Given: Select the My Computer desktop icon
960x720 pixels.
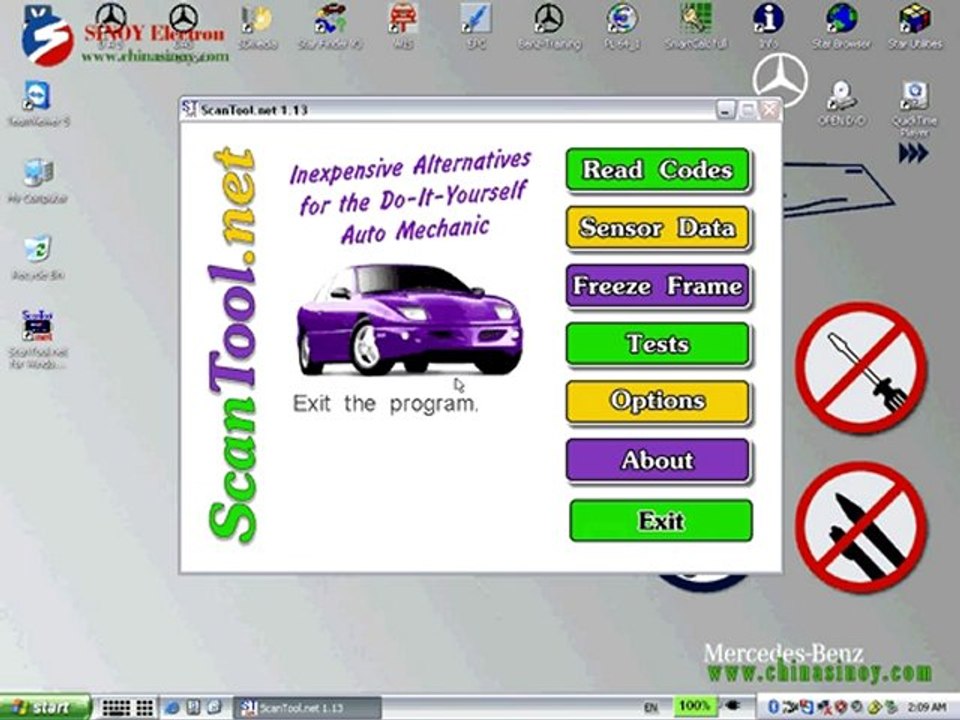Looking at the screenshot, I should (38, 181).
